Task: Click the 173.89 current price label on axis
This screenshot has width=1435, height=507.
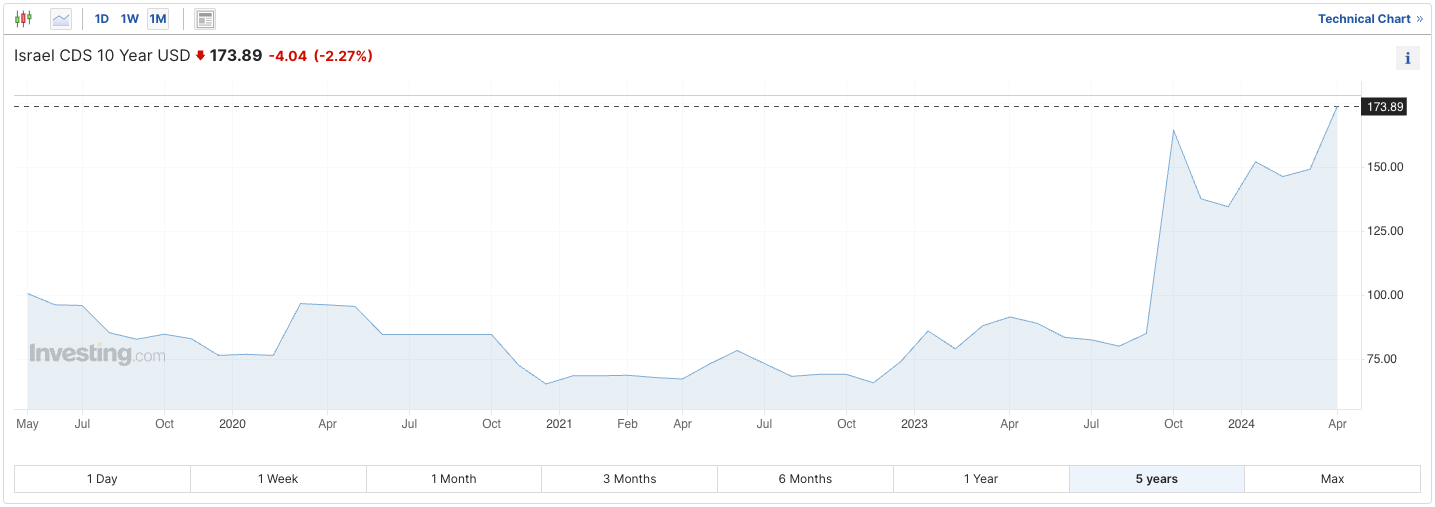Action: point(1385,107)
